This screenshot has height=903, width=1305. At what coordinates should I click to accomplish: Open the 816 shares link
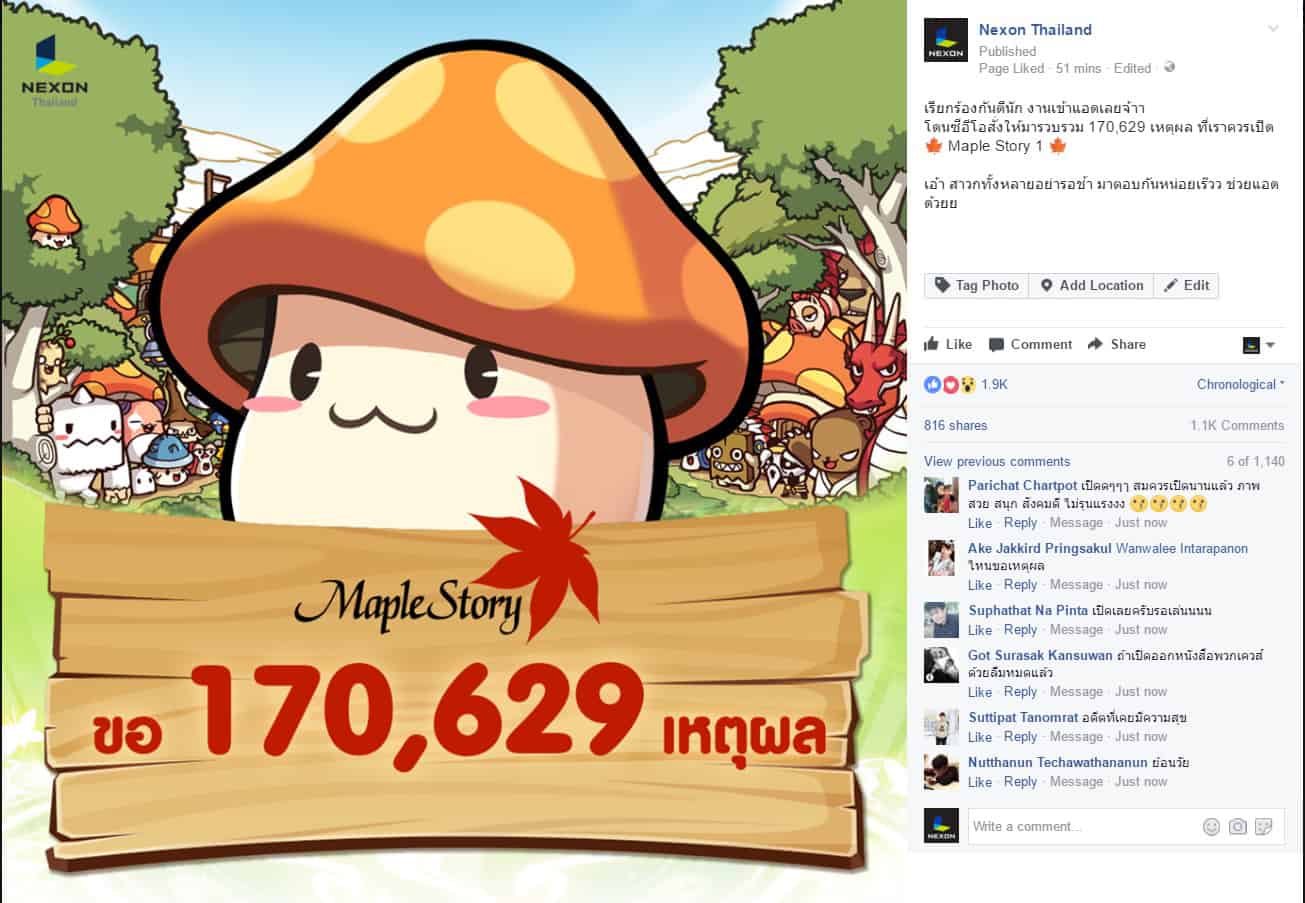click(955, 425)
